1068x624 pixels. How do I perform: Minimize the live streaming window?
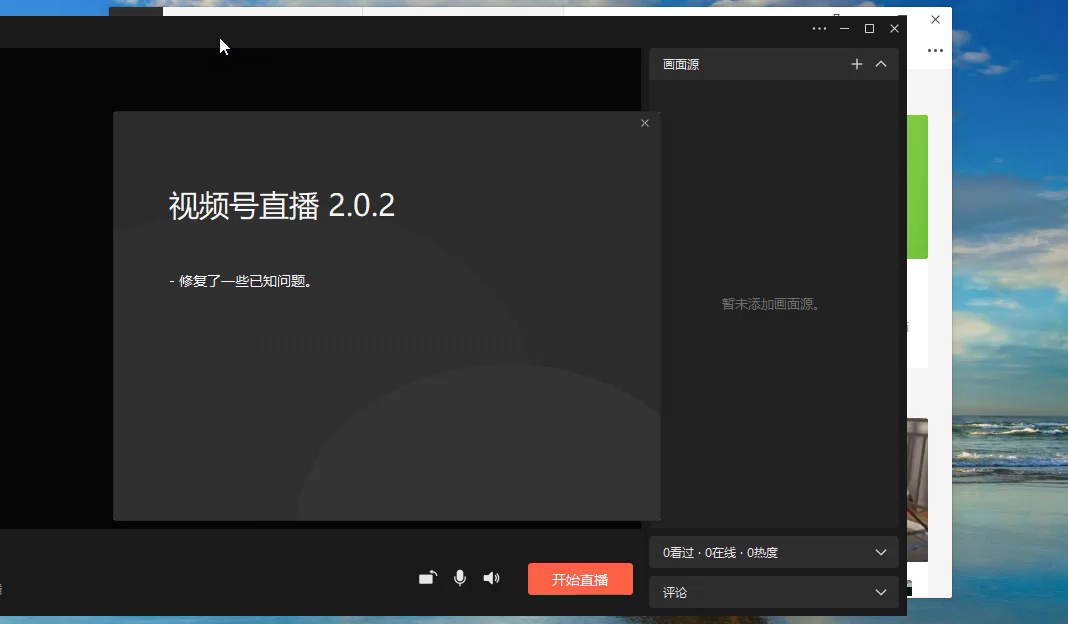[x=845, y=29]
